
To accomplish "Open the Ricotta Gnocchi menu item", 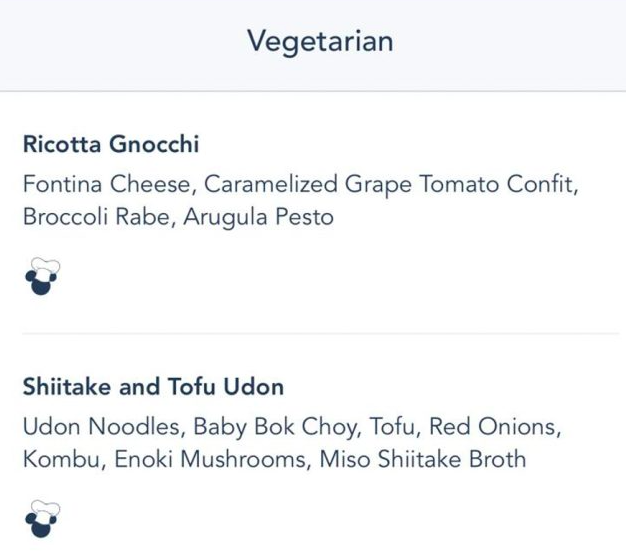I will (111, 144).
